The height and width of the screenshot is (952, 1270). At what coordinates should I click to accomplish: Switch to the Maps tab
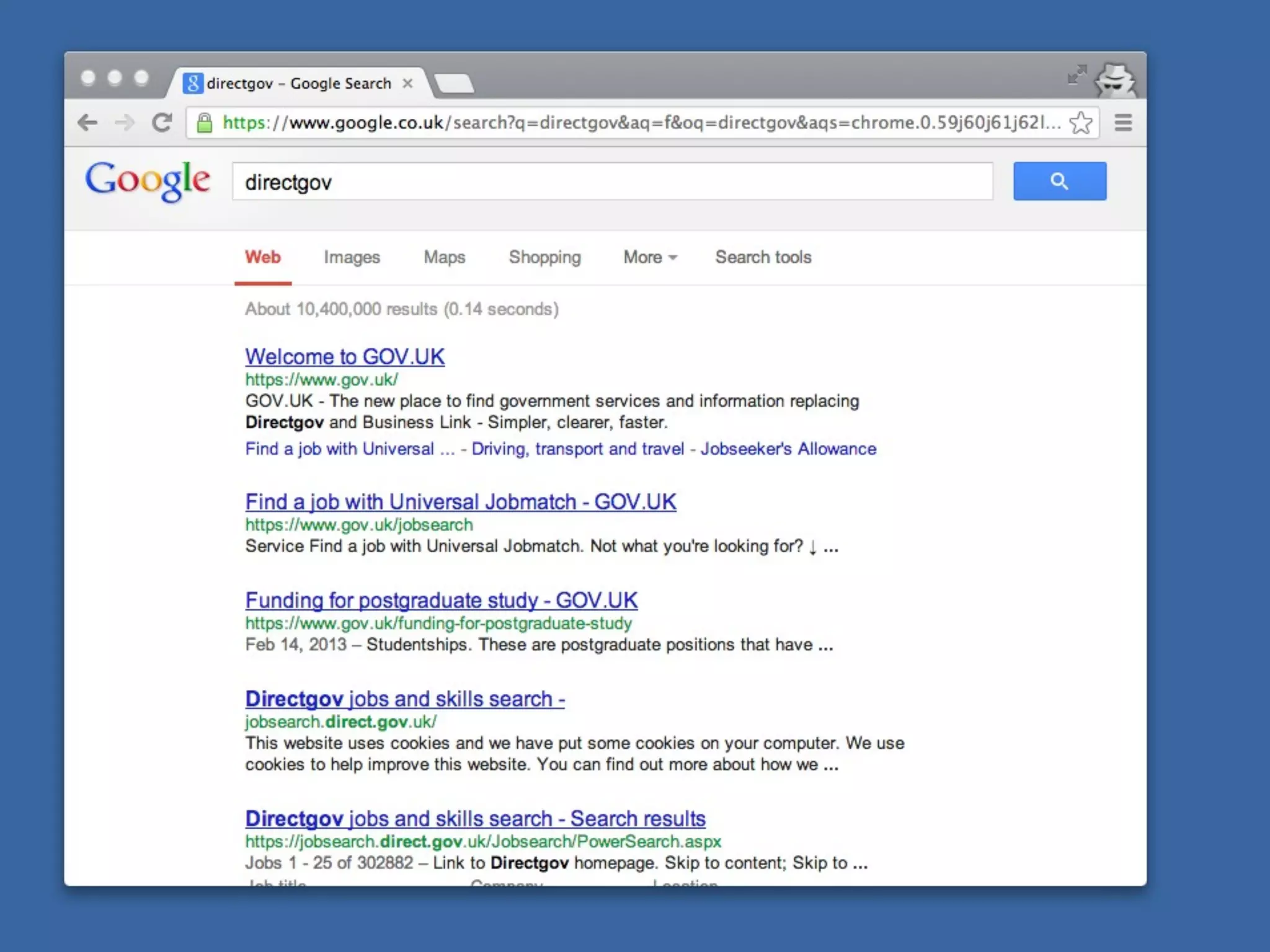pos(445,257)
